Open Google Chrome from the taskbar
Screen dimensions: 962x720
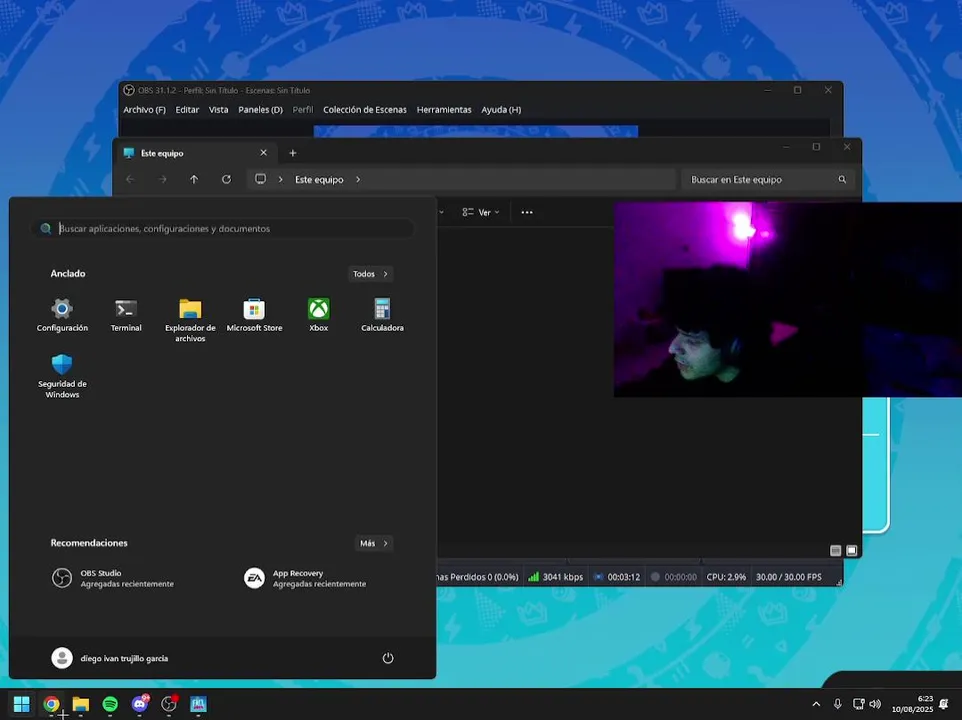click(x=52, y=704)
